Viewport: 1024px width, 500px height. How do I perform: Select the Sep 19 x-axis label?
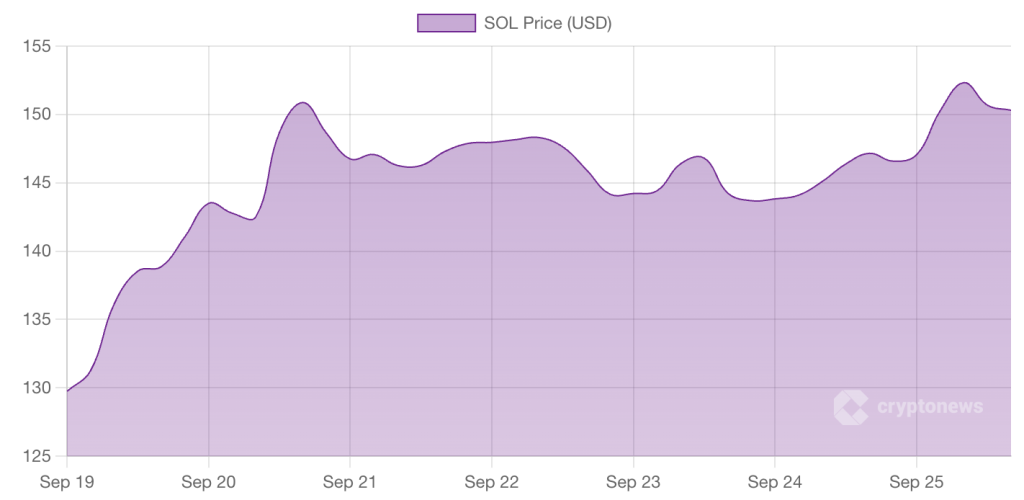click(67, 481)
